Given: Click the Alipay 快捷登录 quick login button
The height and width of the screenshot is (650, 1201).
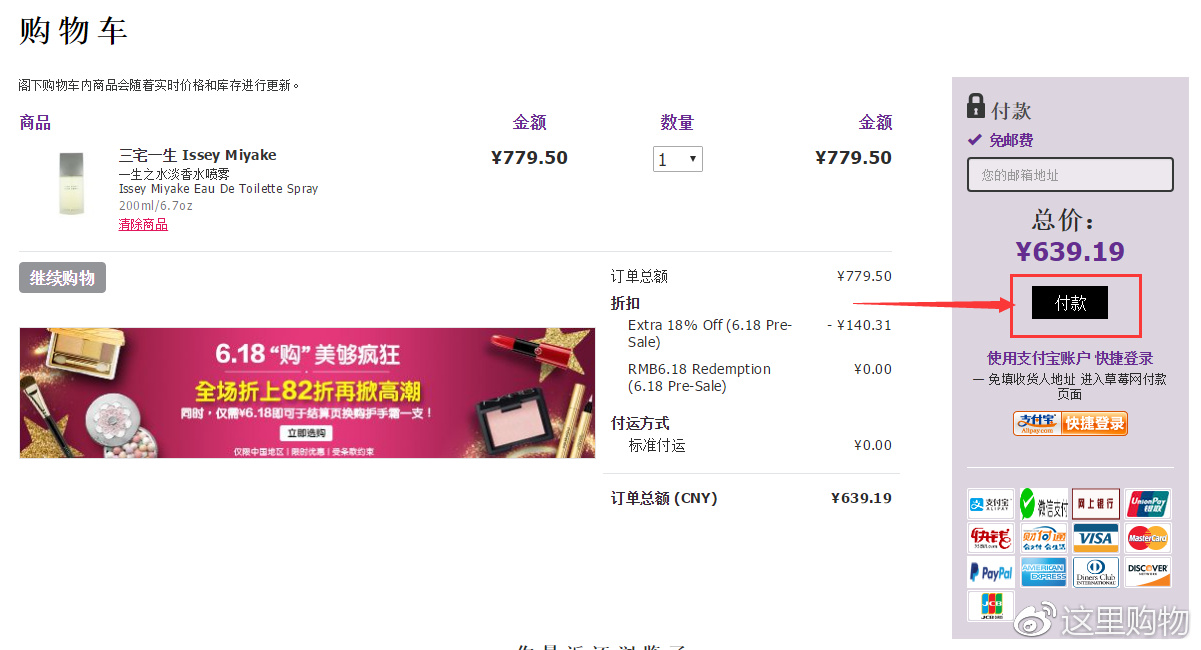Looking at the screenshot, I should pyautogui.click(x=1070, y=423).
